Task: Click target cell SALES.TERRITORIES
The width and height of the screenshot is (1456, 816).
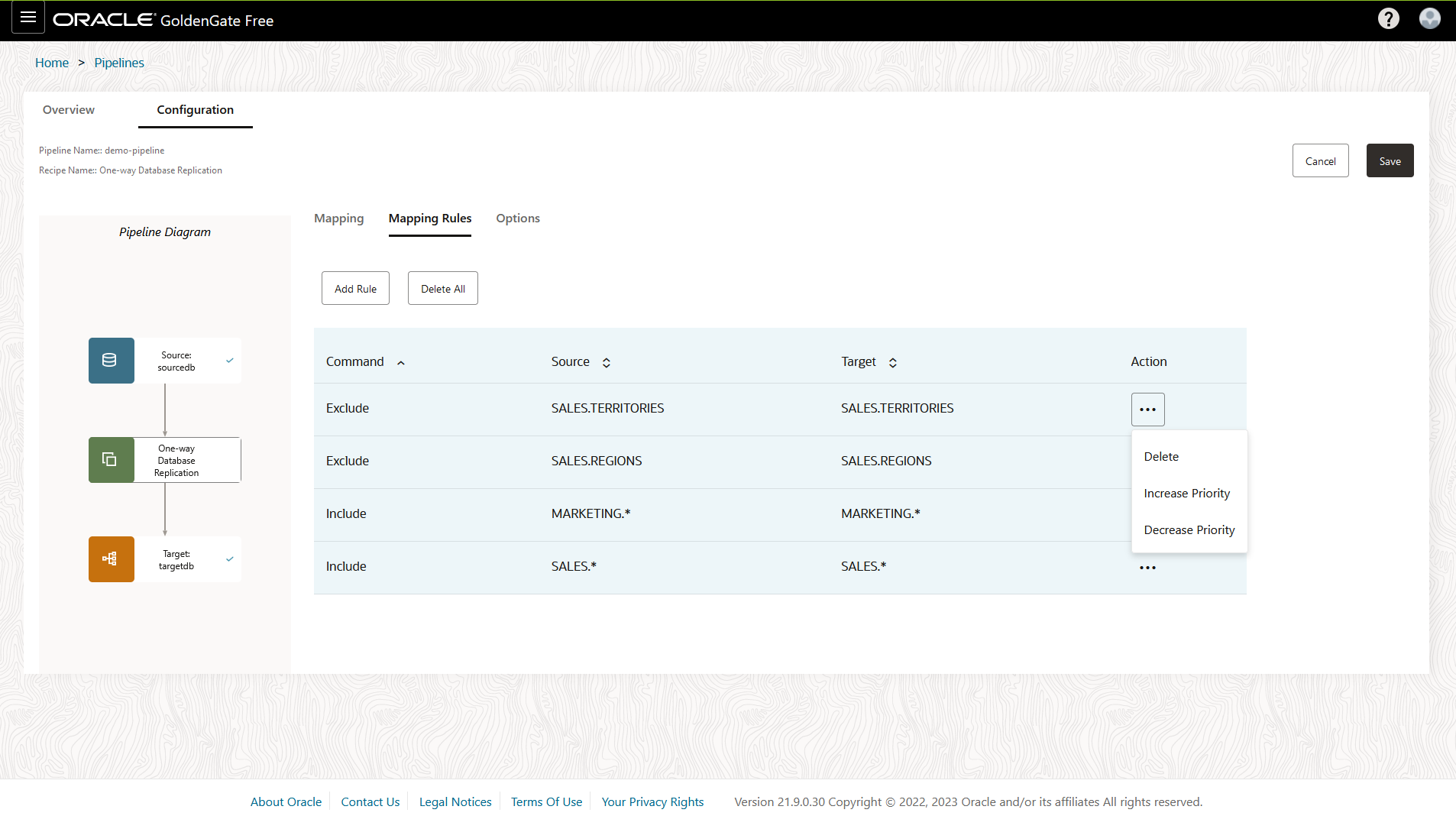Action: [897, 408]
